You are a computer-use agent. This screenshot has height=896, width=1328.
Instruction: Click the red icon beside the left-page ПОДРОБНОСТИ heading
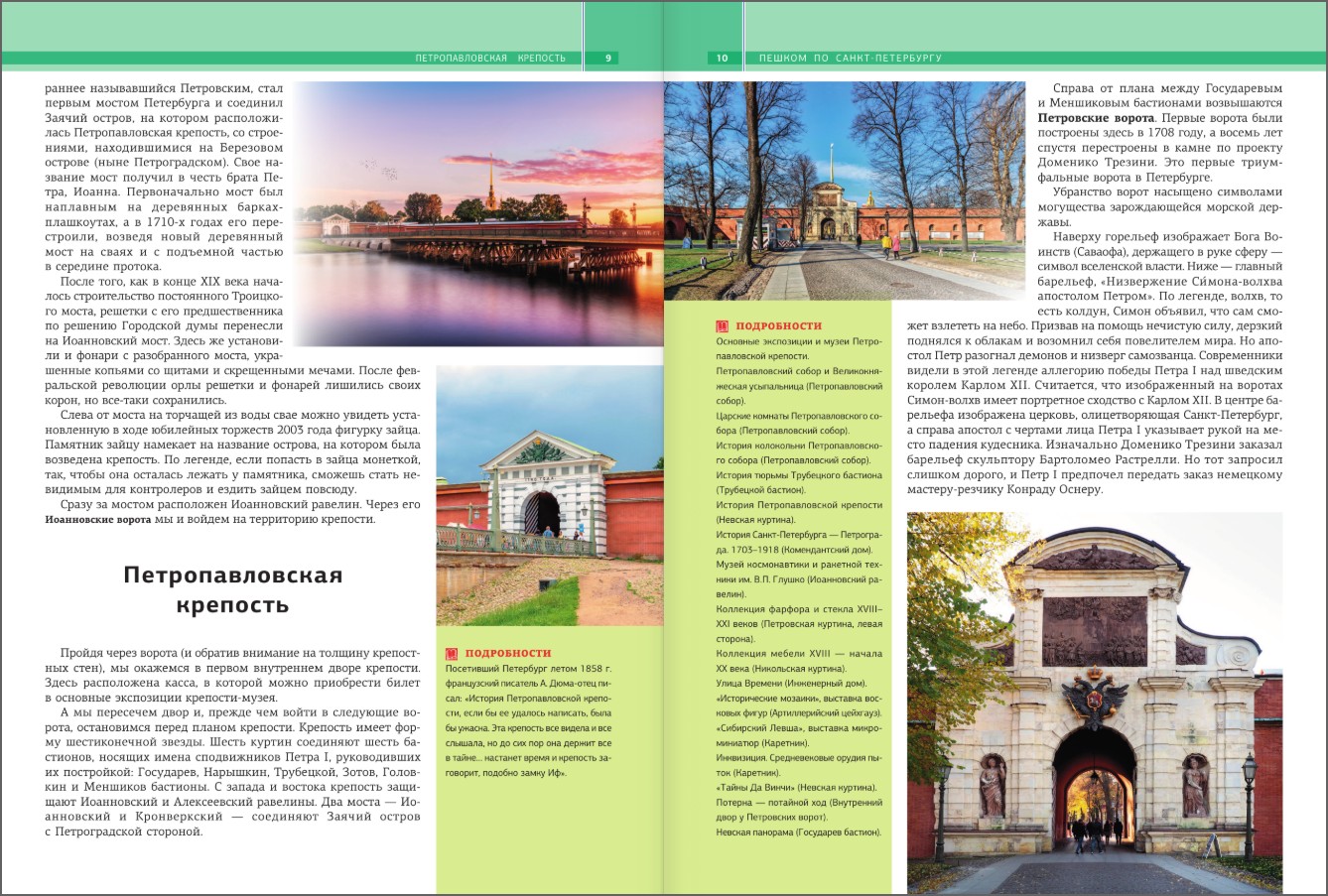click(451, 653)
